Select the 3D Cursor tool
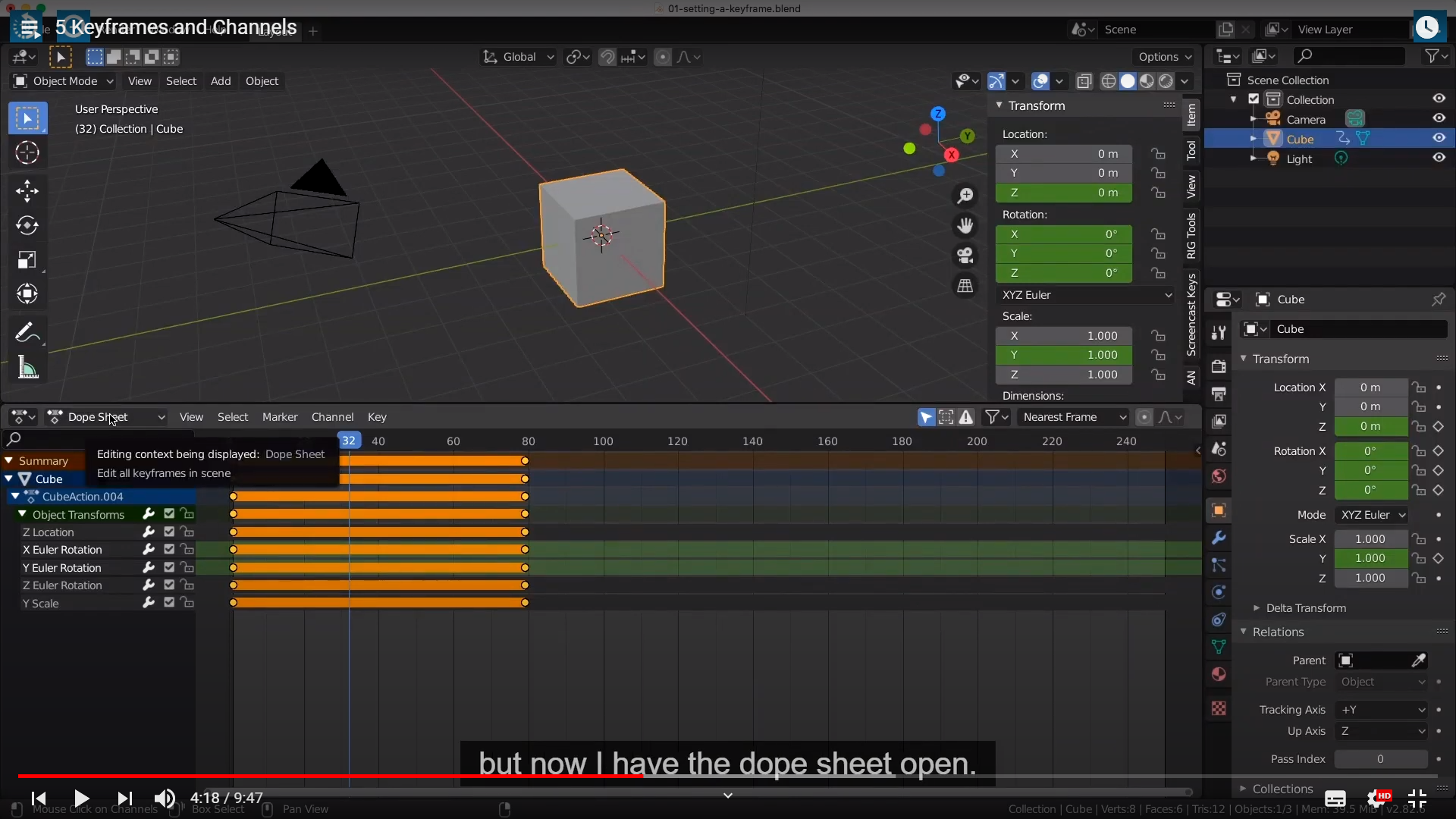The height and width of the screenshot is (819, 1456). point(27,153)
